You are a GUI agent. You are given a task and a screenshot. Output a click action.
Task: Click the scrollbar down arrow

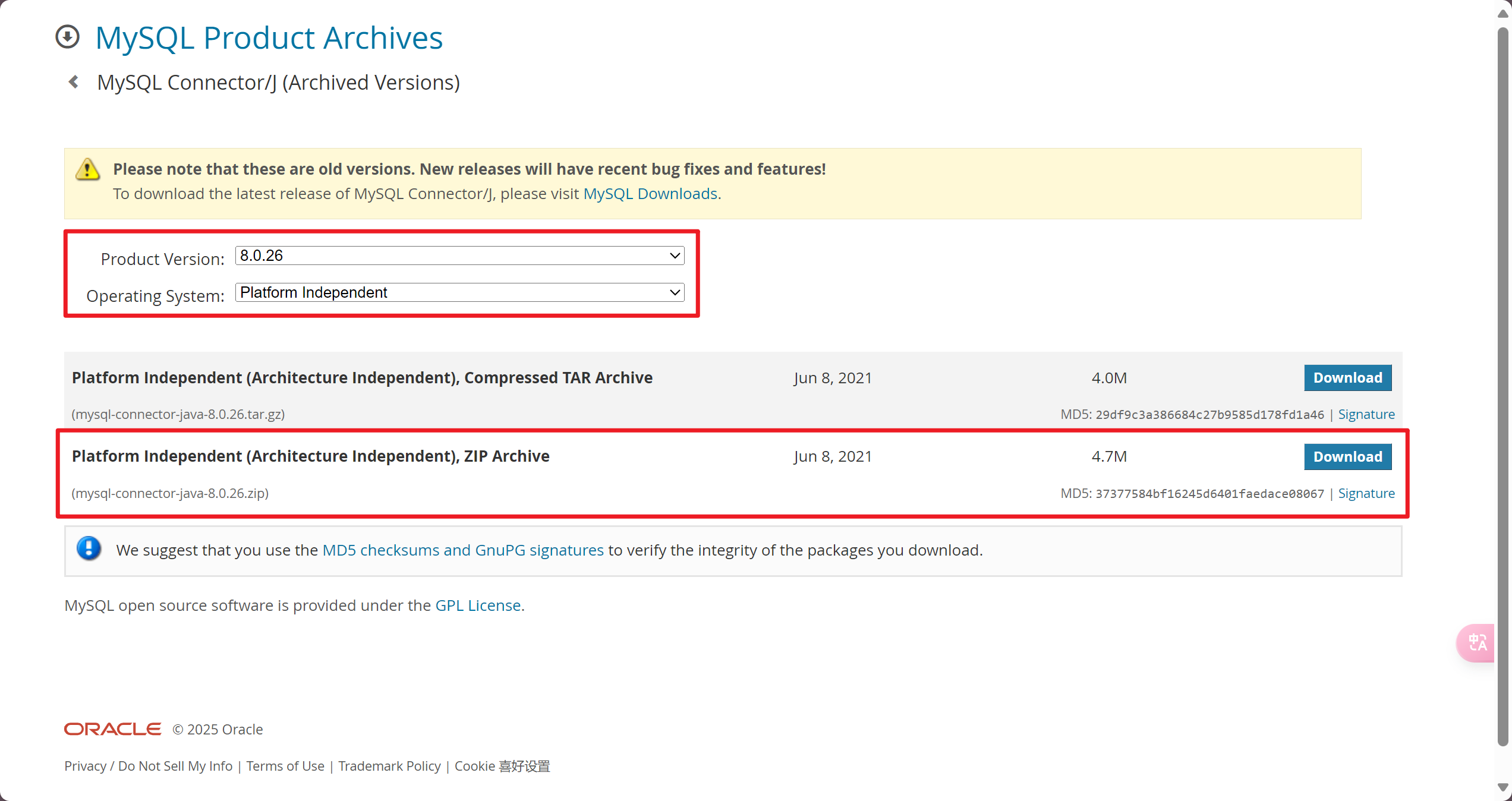tap(1503, 787)
